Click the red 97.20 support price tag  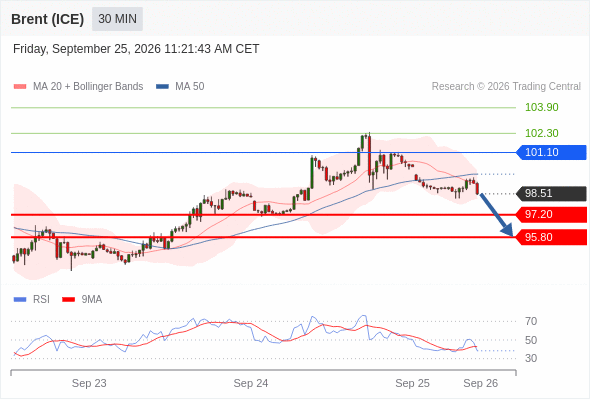551,214
